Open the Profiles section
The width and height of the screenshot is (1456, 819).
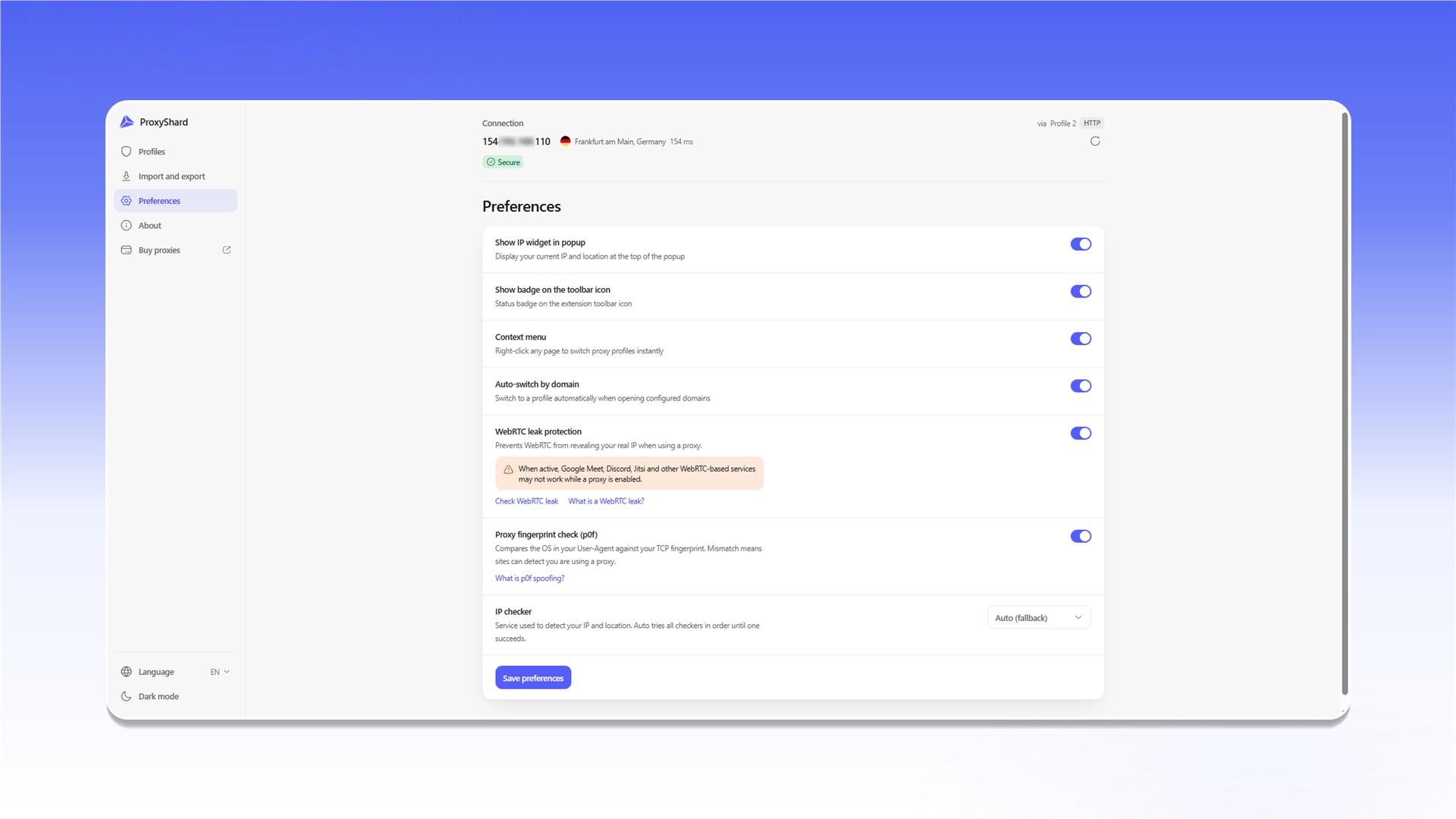(x=175, y=152)
